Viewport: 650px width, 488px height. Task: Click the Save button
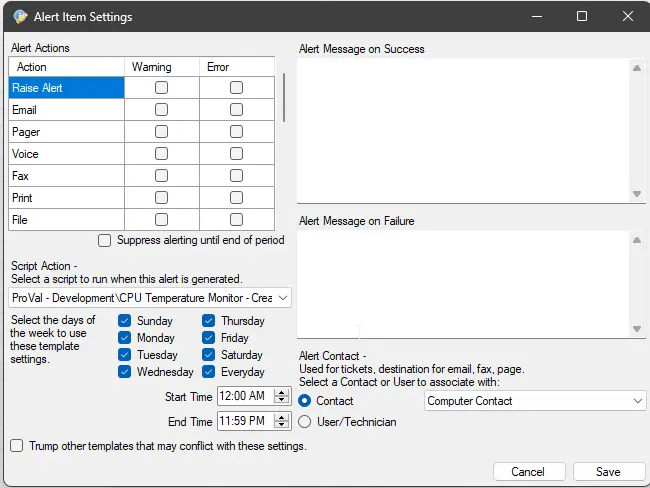pyautogui.click(x=609, y=471)
